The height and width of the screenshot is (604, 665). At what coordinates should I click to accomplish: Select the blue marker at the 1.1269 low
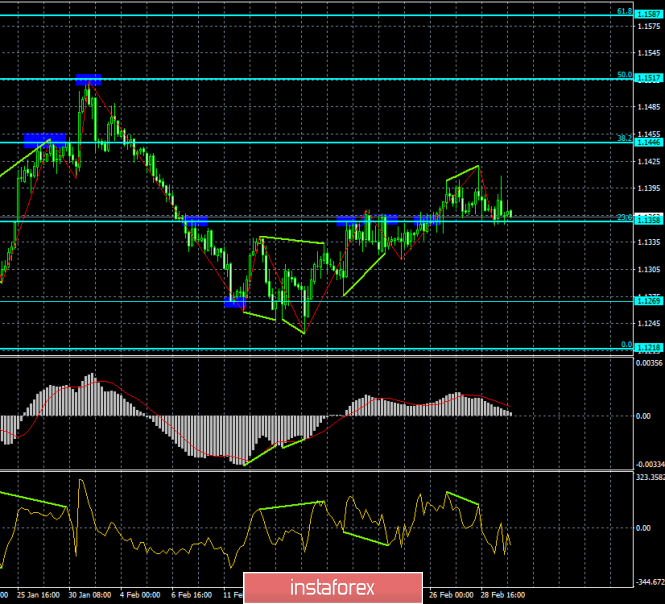235,302
